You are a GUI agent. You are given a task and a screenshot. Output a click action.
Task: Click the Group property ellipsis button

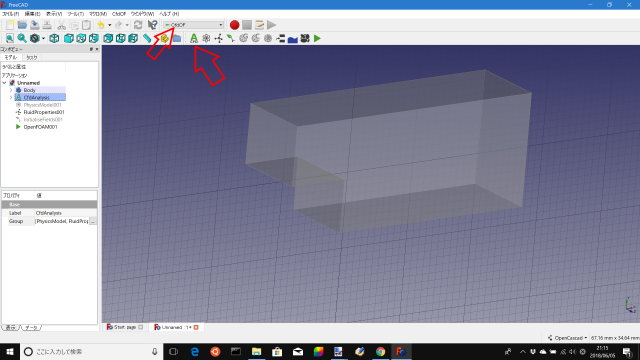click(x=93, y=221)
